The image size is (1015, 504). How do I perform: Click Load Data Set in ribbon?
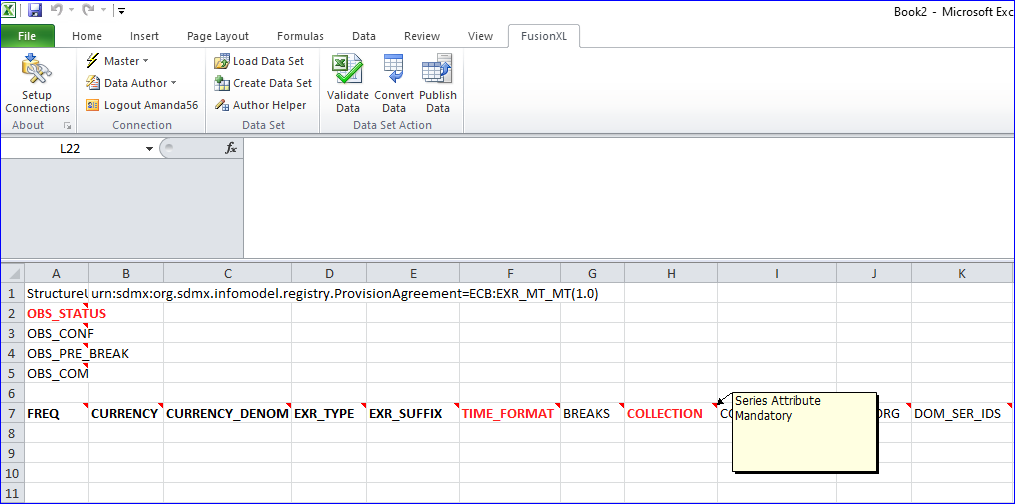pos(259,61)
